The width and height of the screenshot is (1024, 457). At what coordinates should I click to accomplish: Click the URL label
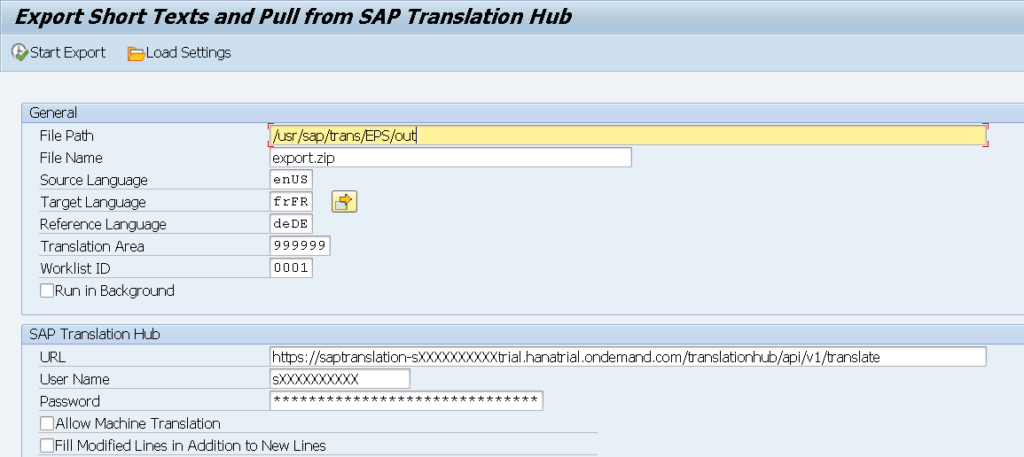(53, 358)
